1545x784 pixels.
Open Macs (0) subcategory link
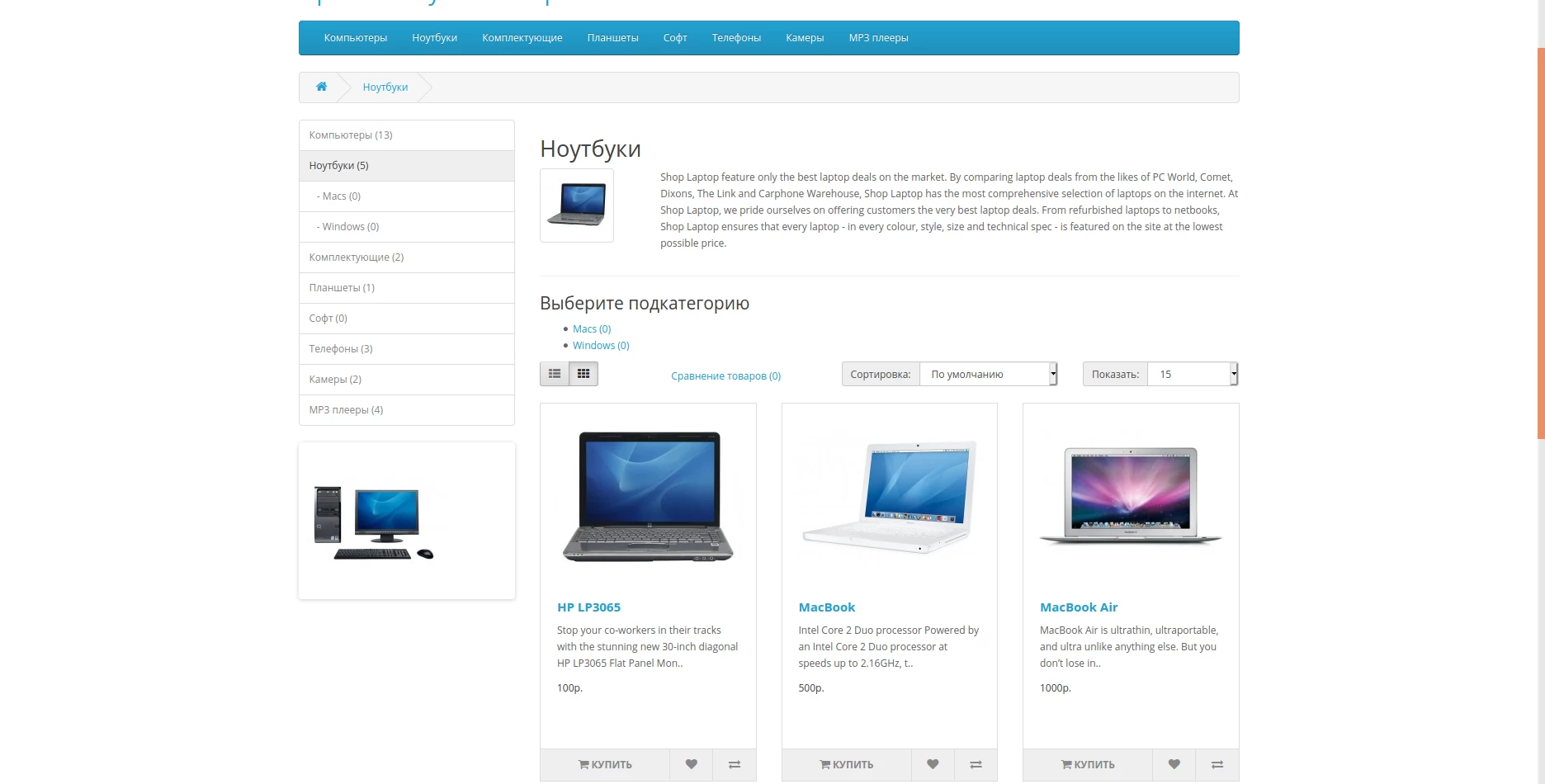tap(592, 328)
